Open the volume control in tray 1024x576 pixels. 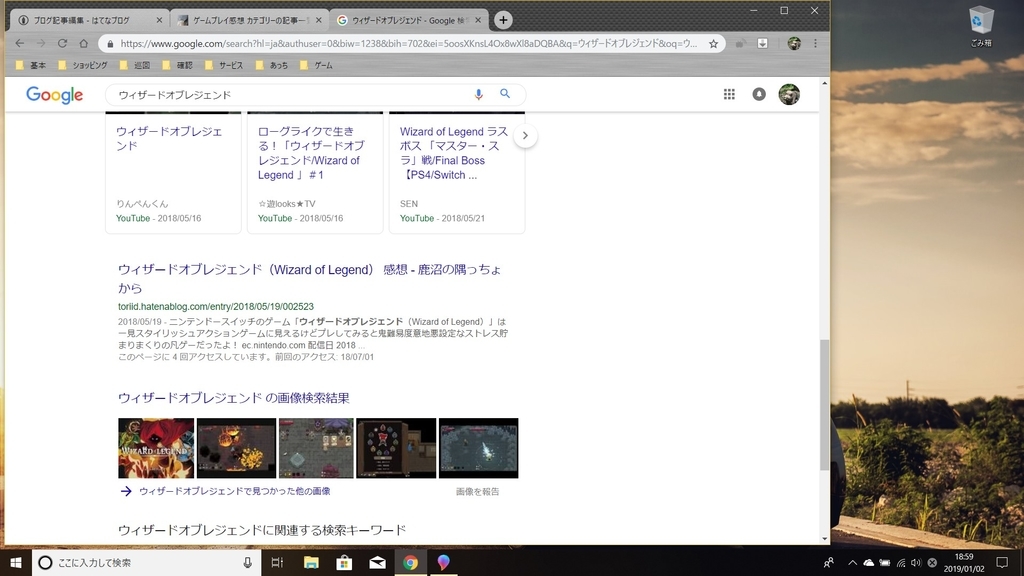(x=916, y=562)
